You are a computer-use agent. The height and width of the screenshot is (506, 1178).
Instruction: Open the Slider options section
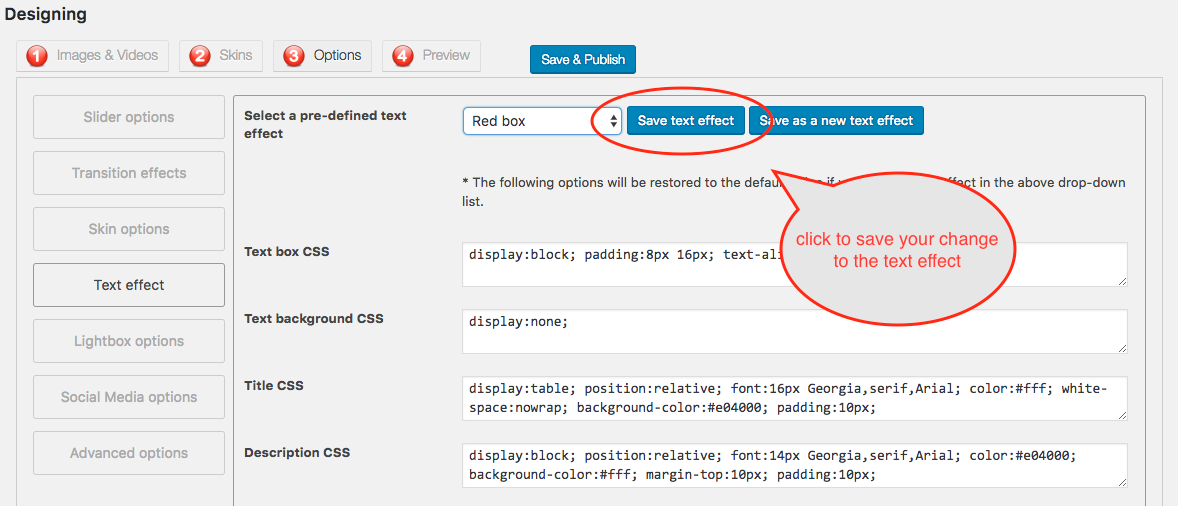pyautogui.click(x=129, y=117)
